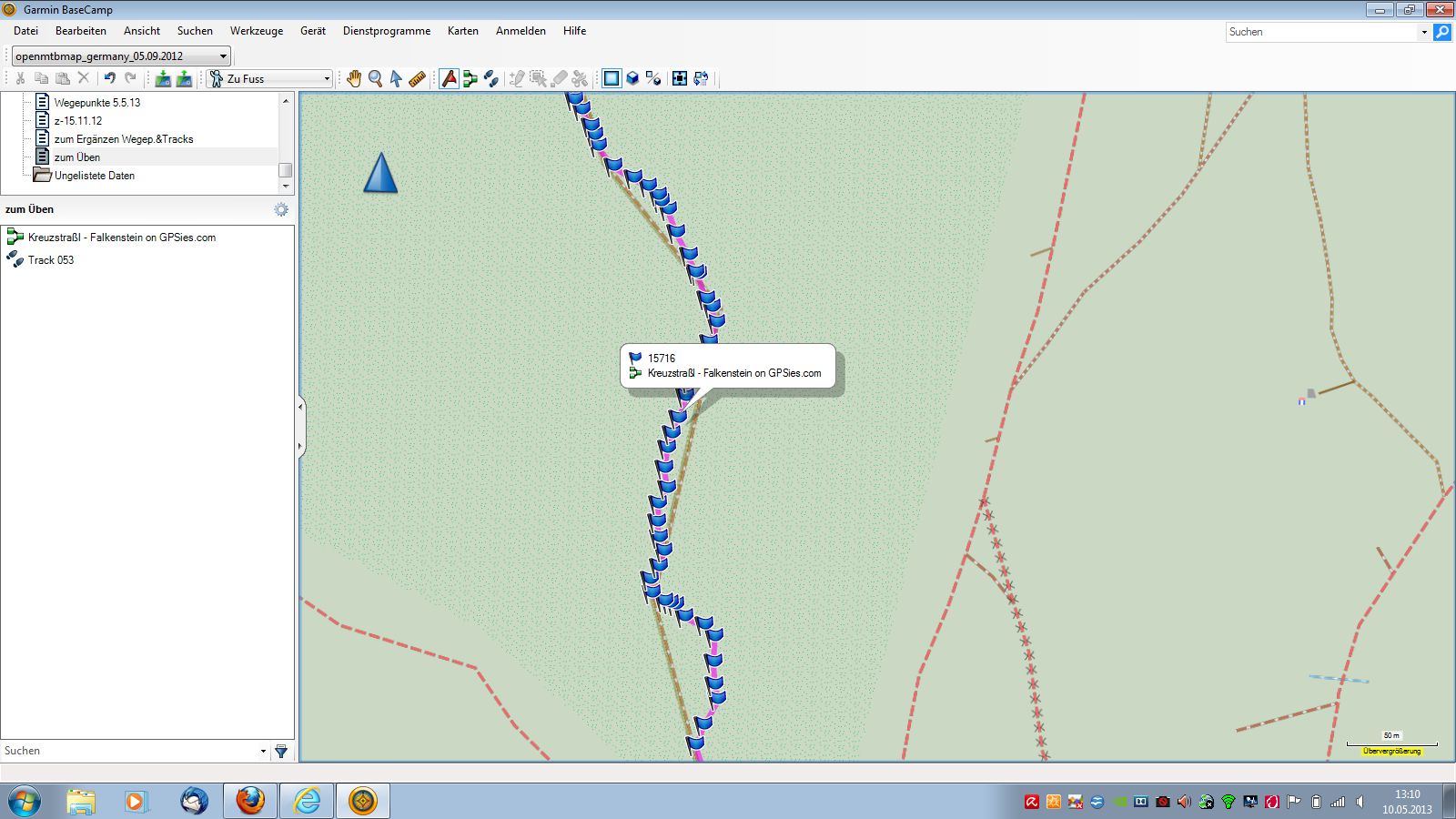
Task: Select zum Ergänzen Wegep.&Tracks list
Action: click(123, 139)
